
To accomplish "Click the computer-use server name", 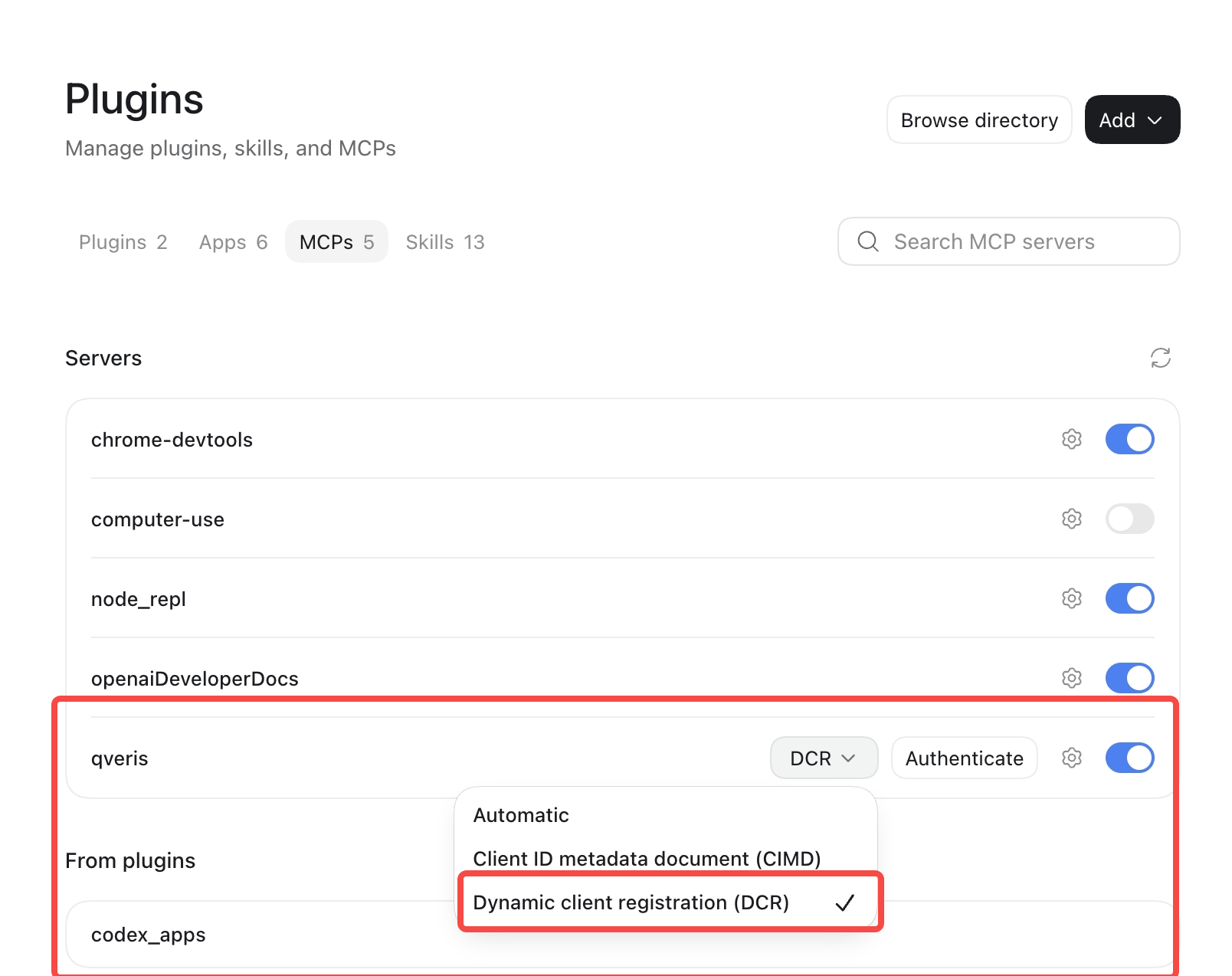I will click(x=158, y=519).
